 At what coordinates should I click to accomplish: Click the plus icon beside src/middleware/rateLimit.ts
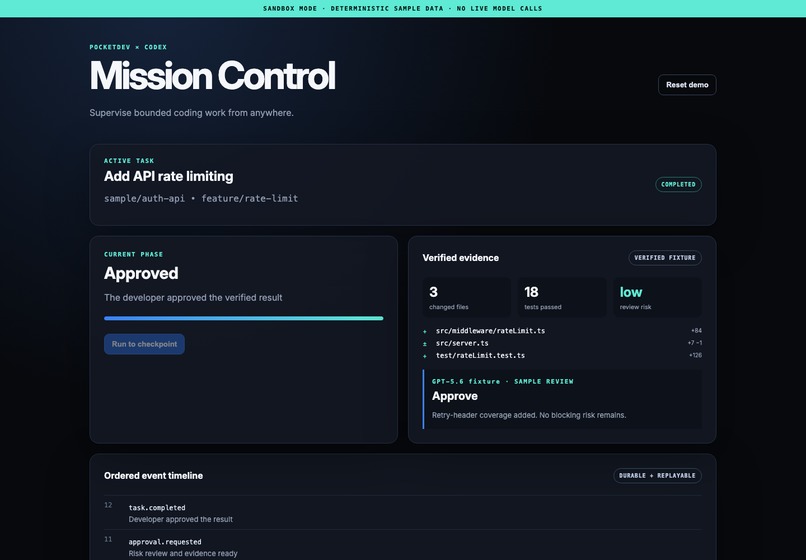425,331
